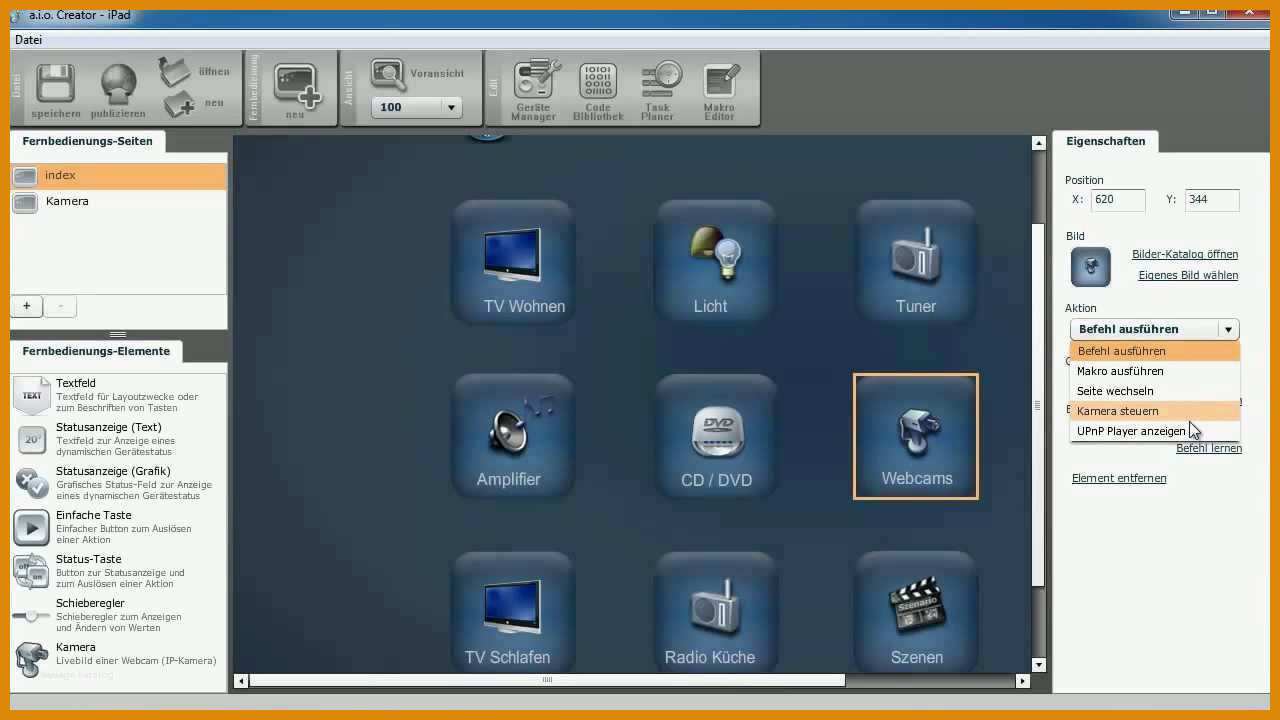Viewport: 1280px width, 720px height.
Task: Select the Radio Küche button on canvas
Action: (x=715, y=612)
